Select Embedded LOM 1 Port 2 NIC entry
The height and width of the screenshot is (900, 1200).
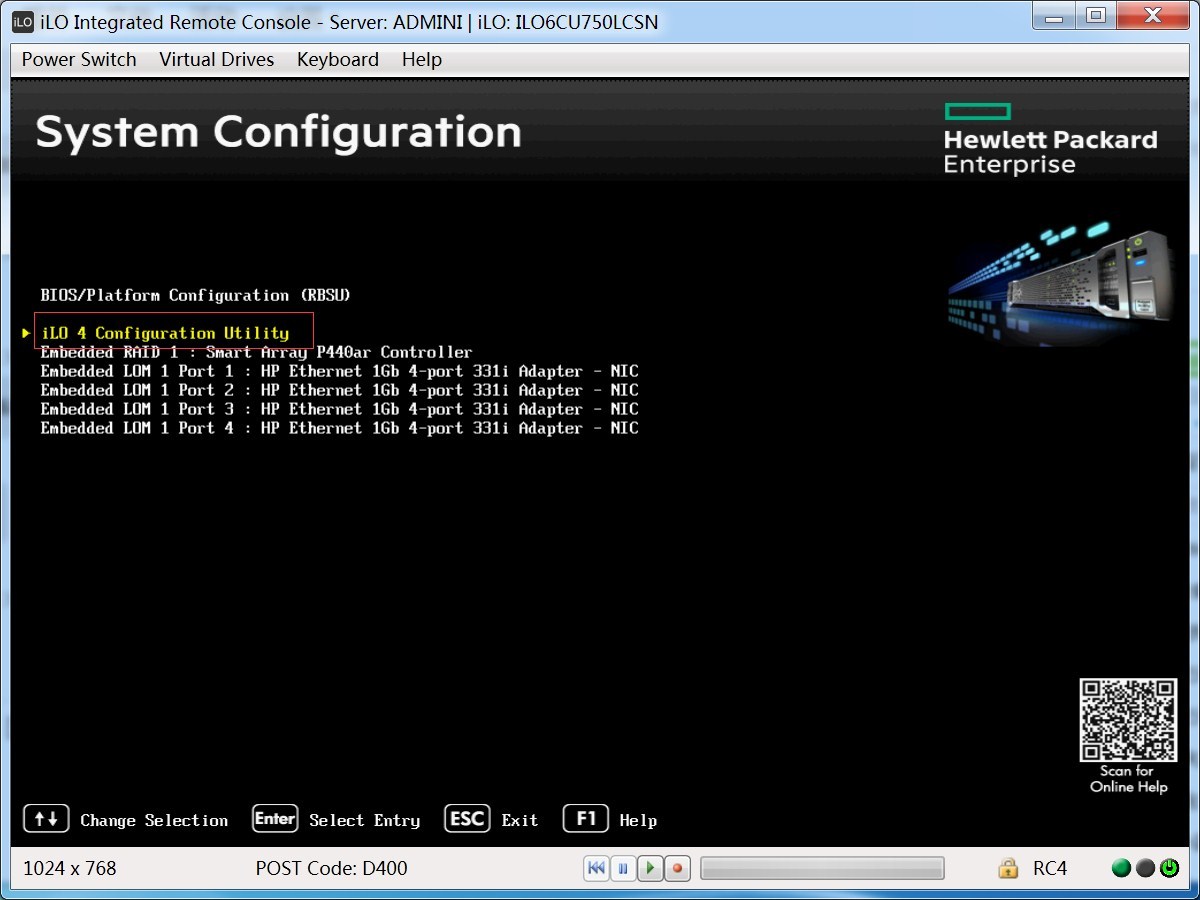[x=339, y=390]
